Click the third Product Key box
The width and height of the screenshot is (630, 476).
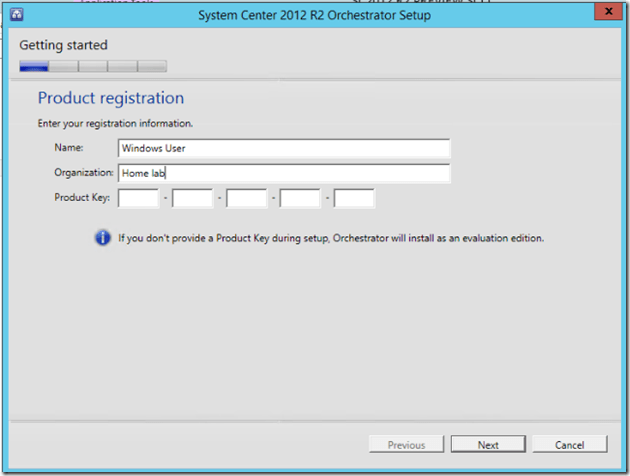tap(246, 198)
